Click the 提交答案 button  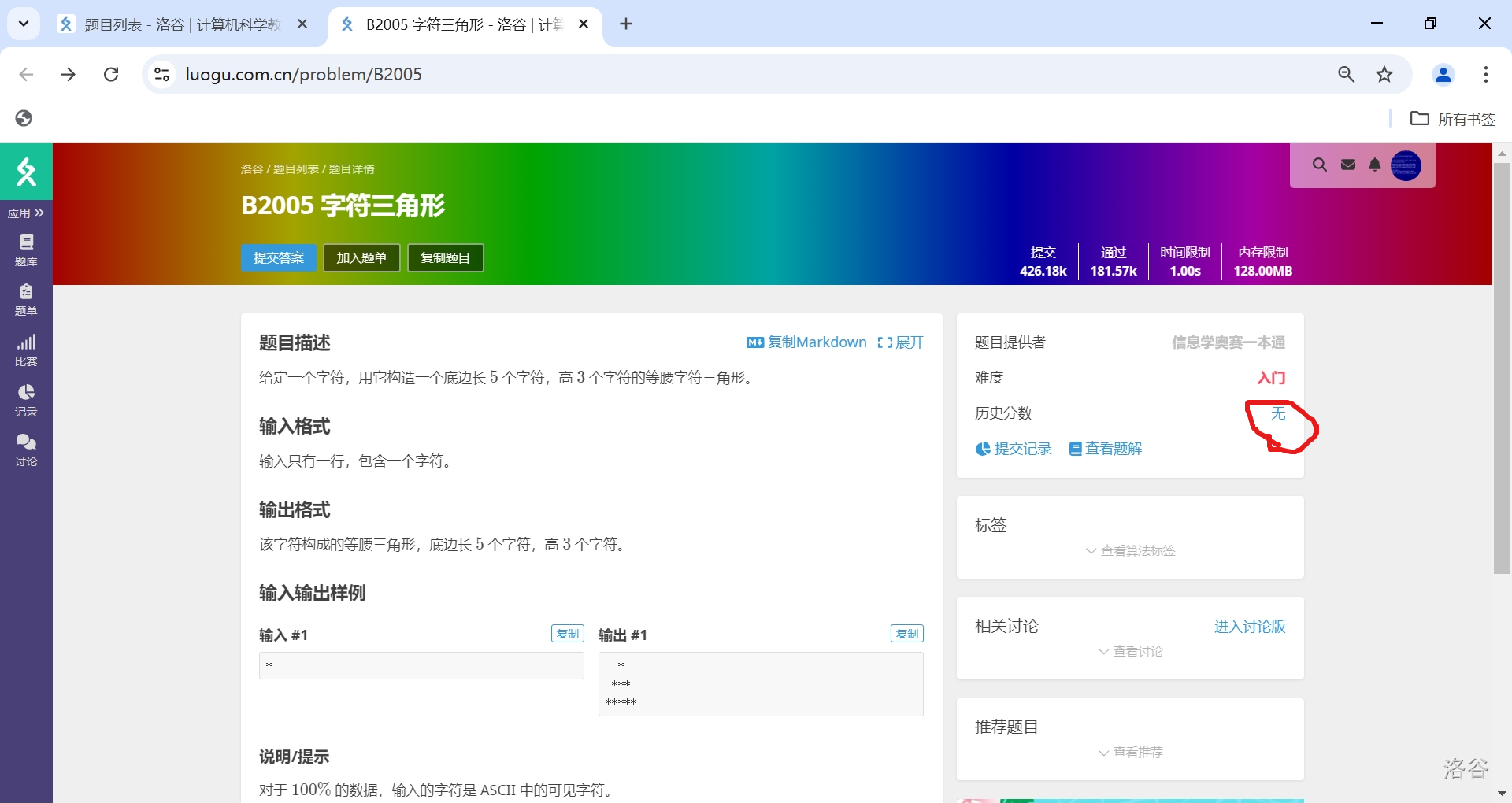coord(278,257)
